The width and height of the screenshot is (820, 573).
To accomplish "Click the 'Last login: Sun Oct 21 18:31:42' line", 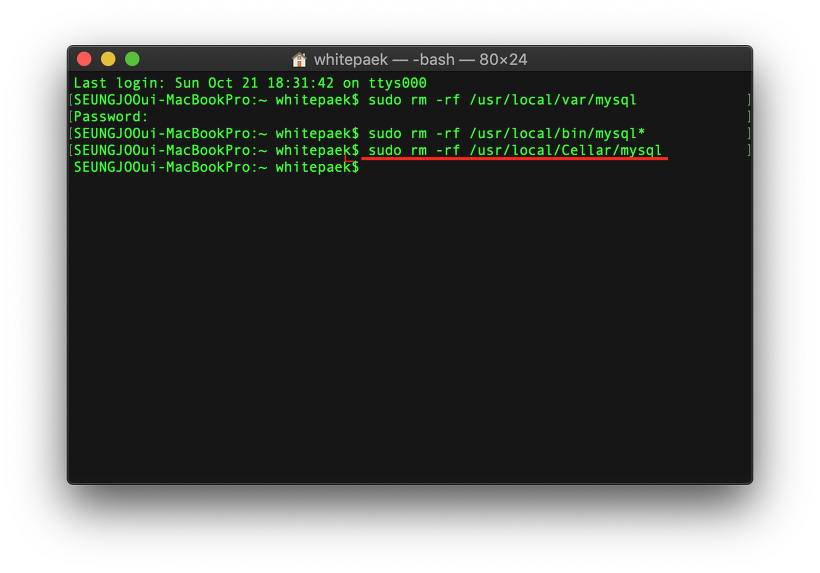I will click(250, 83).
